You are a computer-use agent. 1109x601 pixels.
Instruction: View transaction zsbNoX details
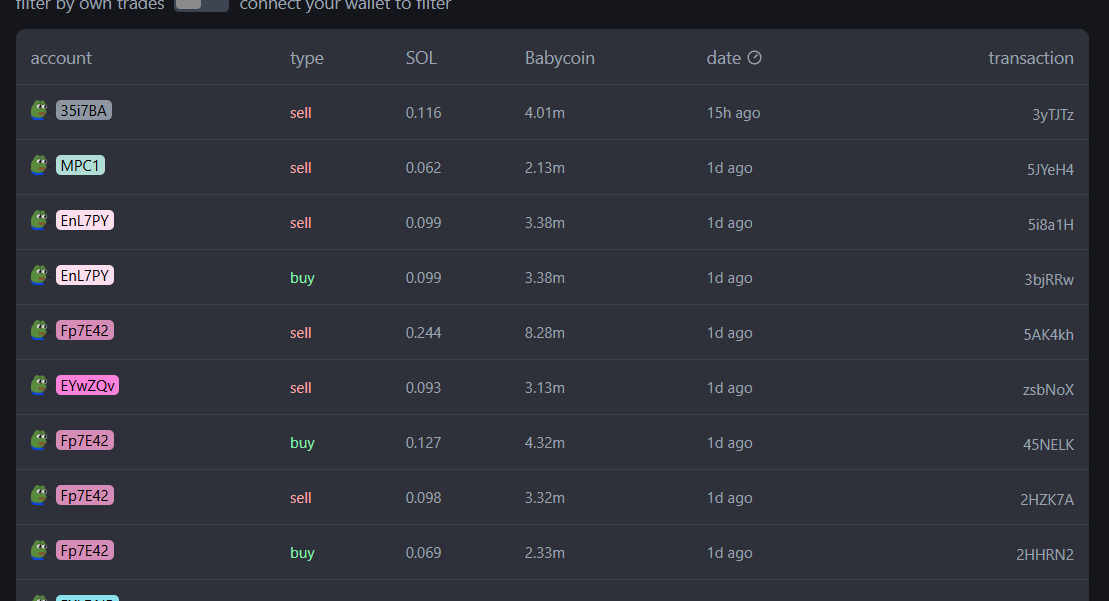pos(1048,390)
